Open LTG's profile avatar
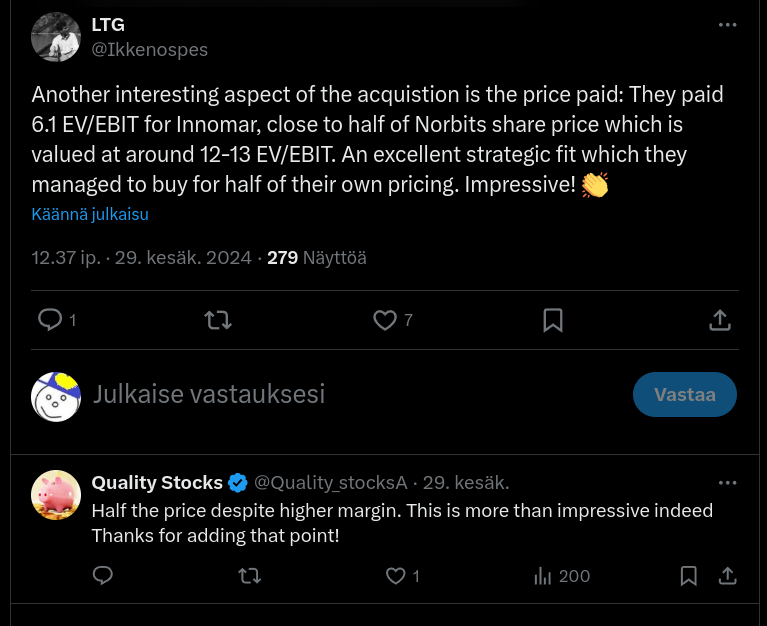 (56, 37)
